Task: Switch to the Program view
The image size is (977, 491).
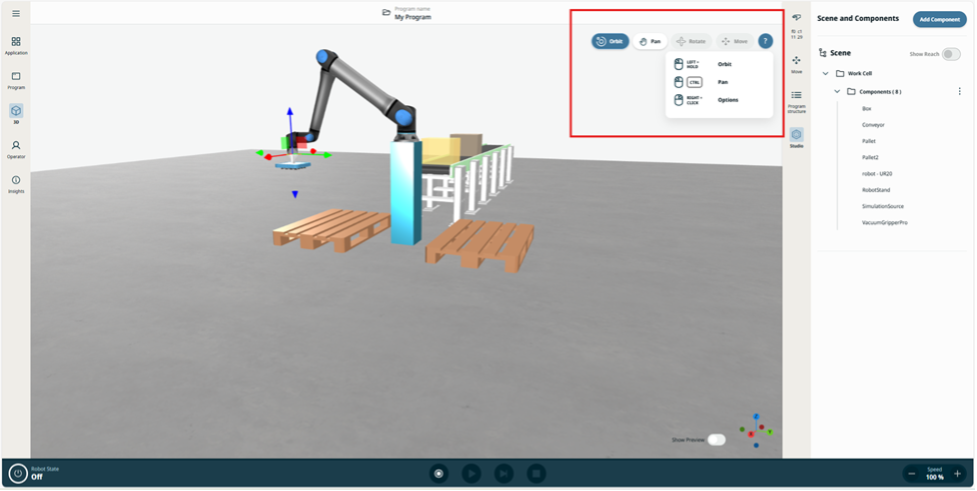Action: click(16, 80)
